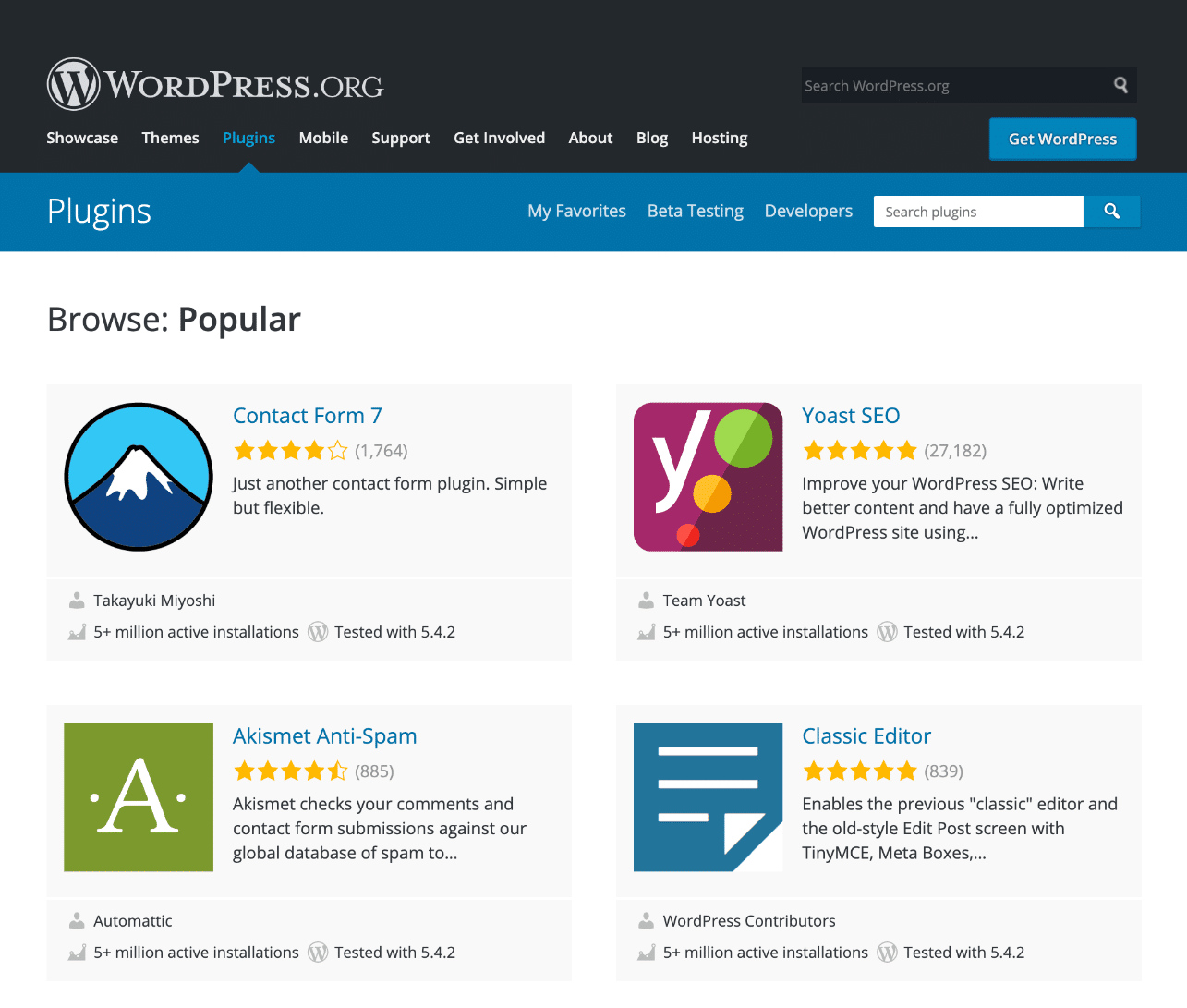Click the WordPress W icon beside Yoast's tested version
This screenshot has height=1008, width=1187.
(x=886, y=632)
